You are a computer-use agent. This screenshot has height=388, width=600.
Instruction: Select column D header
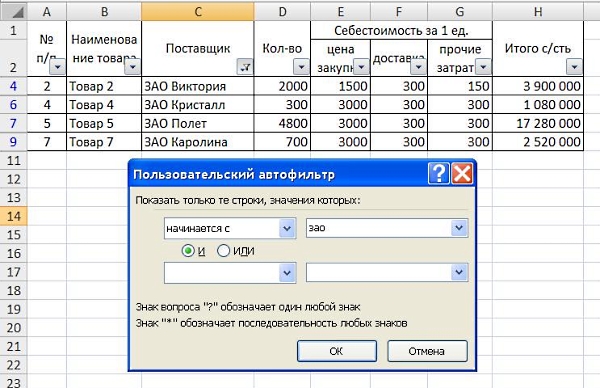pyautogui.click(x=282, y=12)
